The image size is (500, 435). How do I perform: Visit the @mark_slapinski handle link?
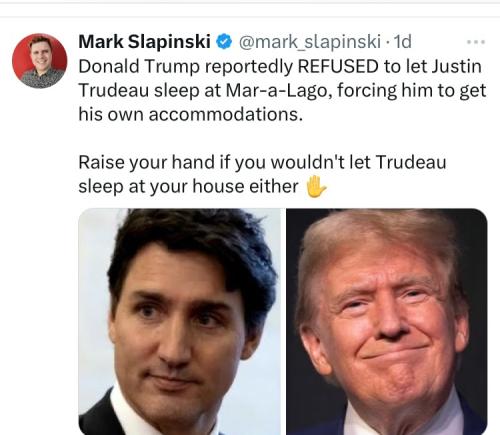pyautogui.click(x=310, y=42)
